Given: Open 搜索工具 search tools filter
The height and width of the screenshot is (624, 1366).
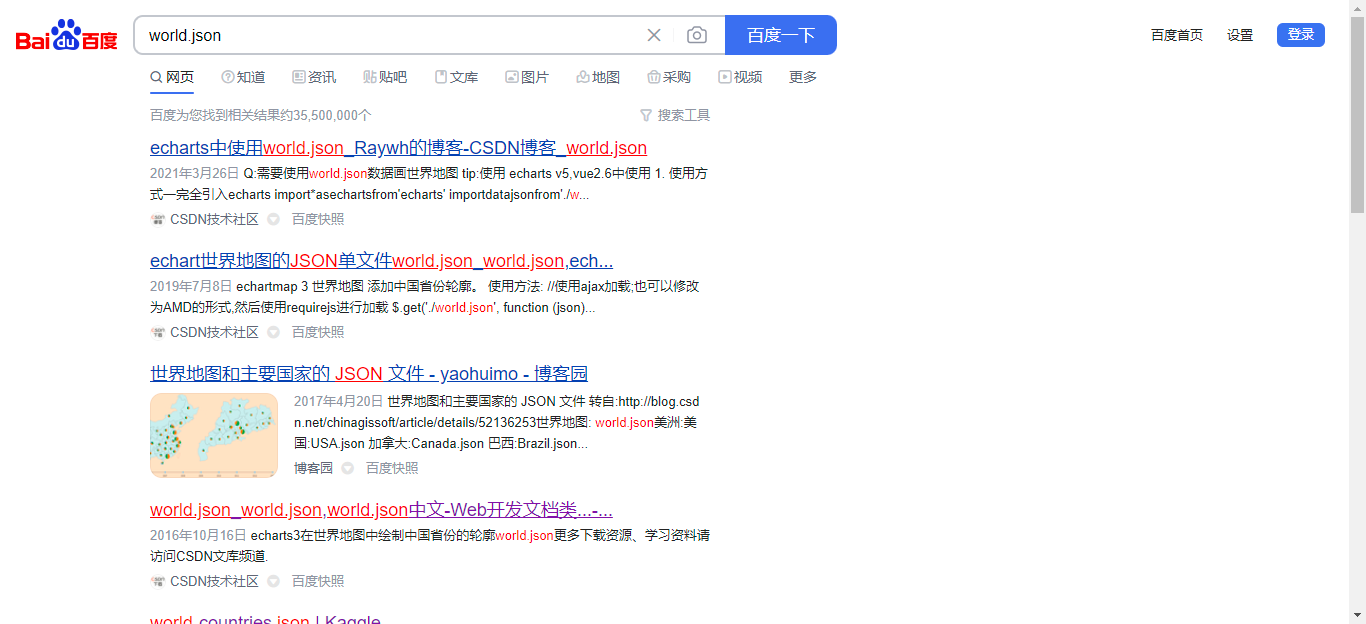Looking at the screenshot, I should [x=675, y=115].
